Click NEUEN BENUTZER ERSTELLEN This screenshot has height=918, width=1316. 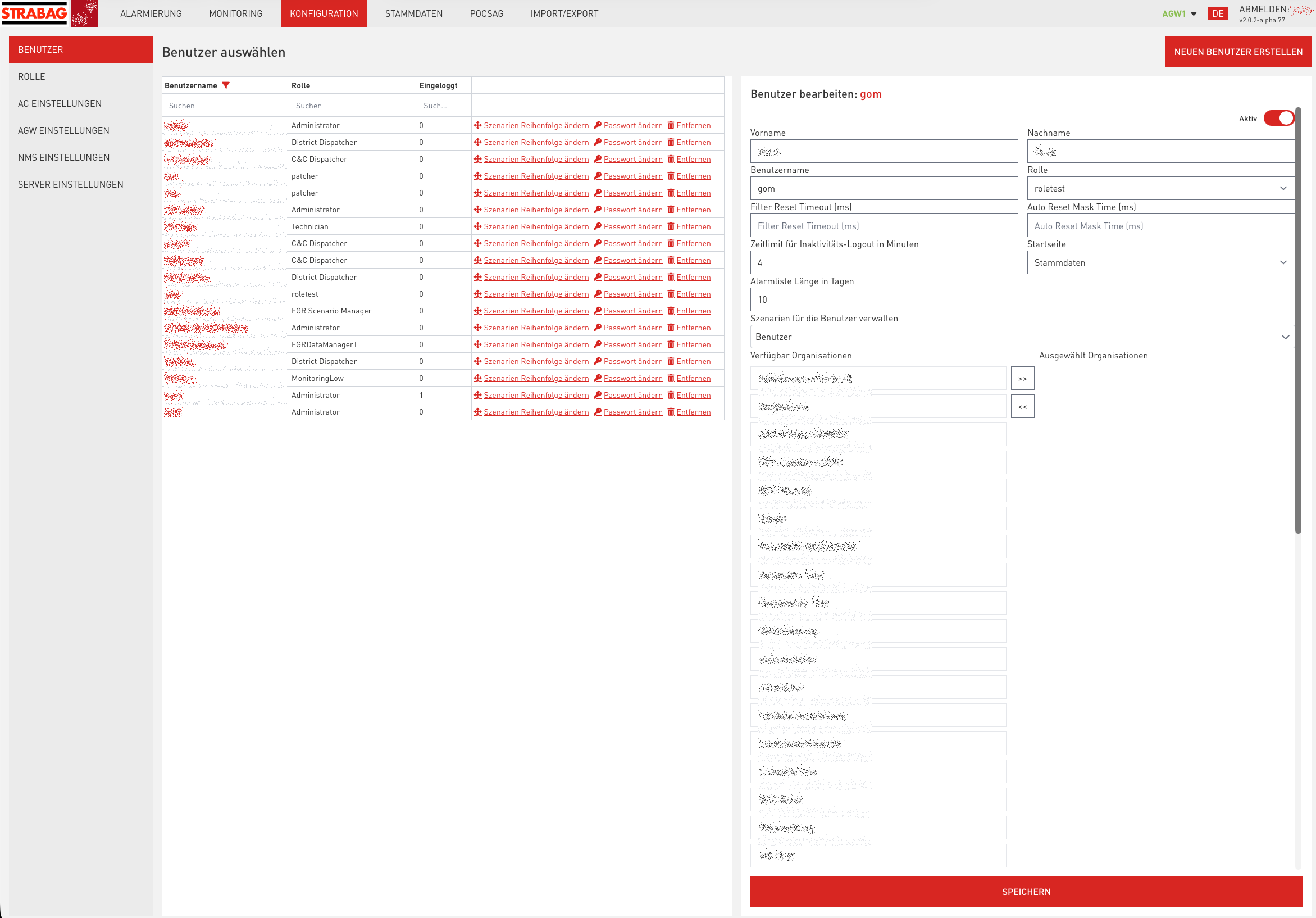tap(1238, 52)
